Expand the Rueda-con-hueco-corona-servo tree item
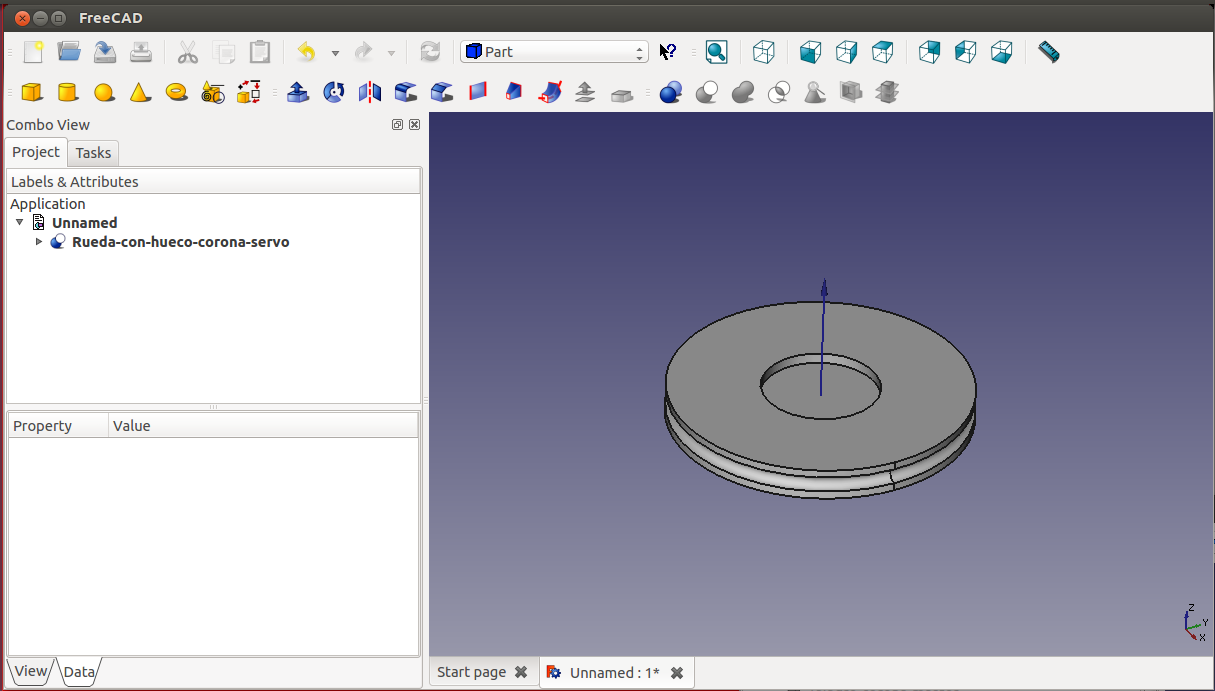 coord(39,242)
